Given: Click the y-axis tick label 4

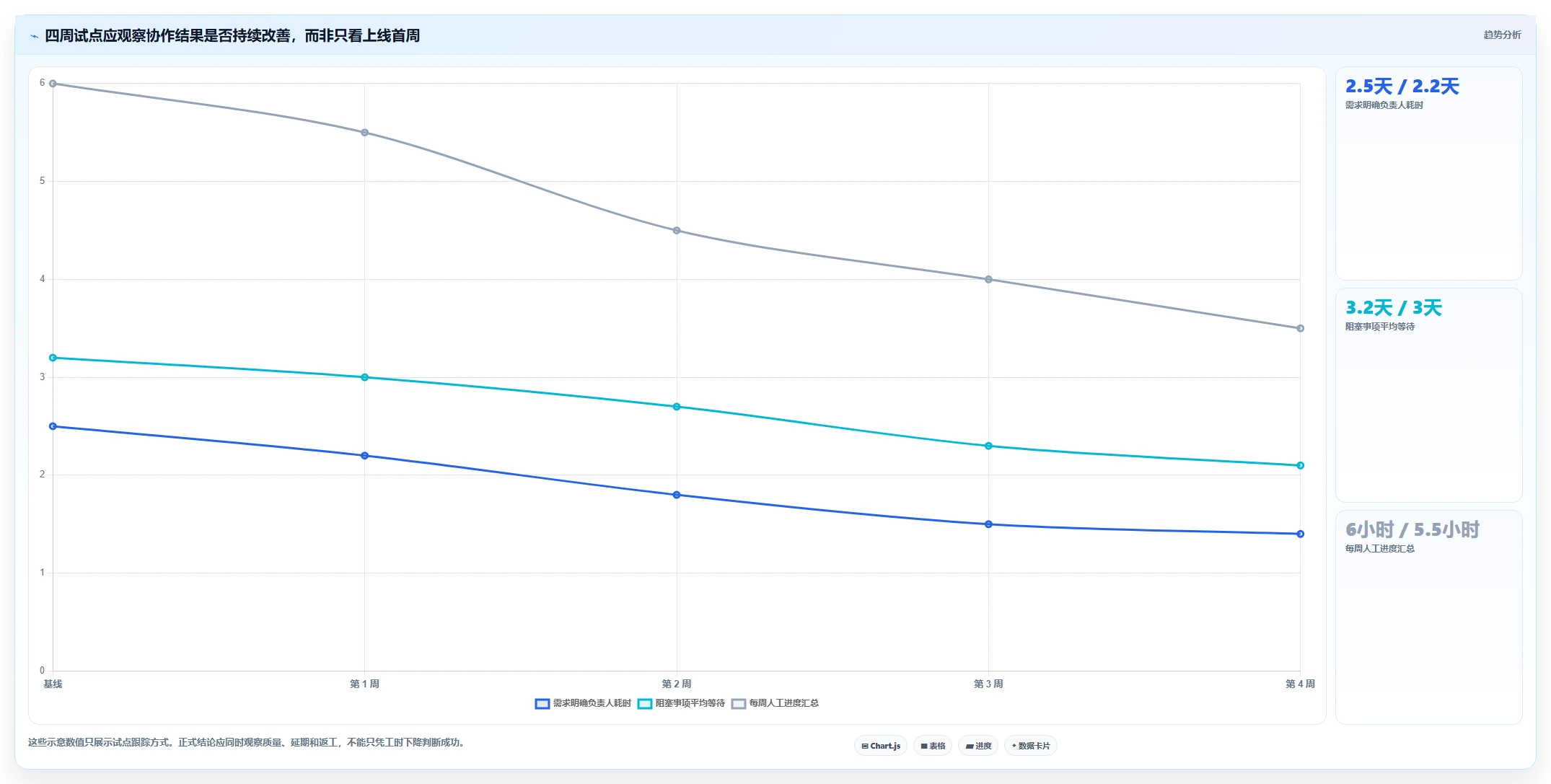Looking at the screenshot, I should pos(42,279).
